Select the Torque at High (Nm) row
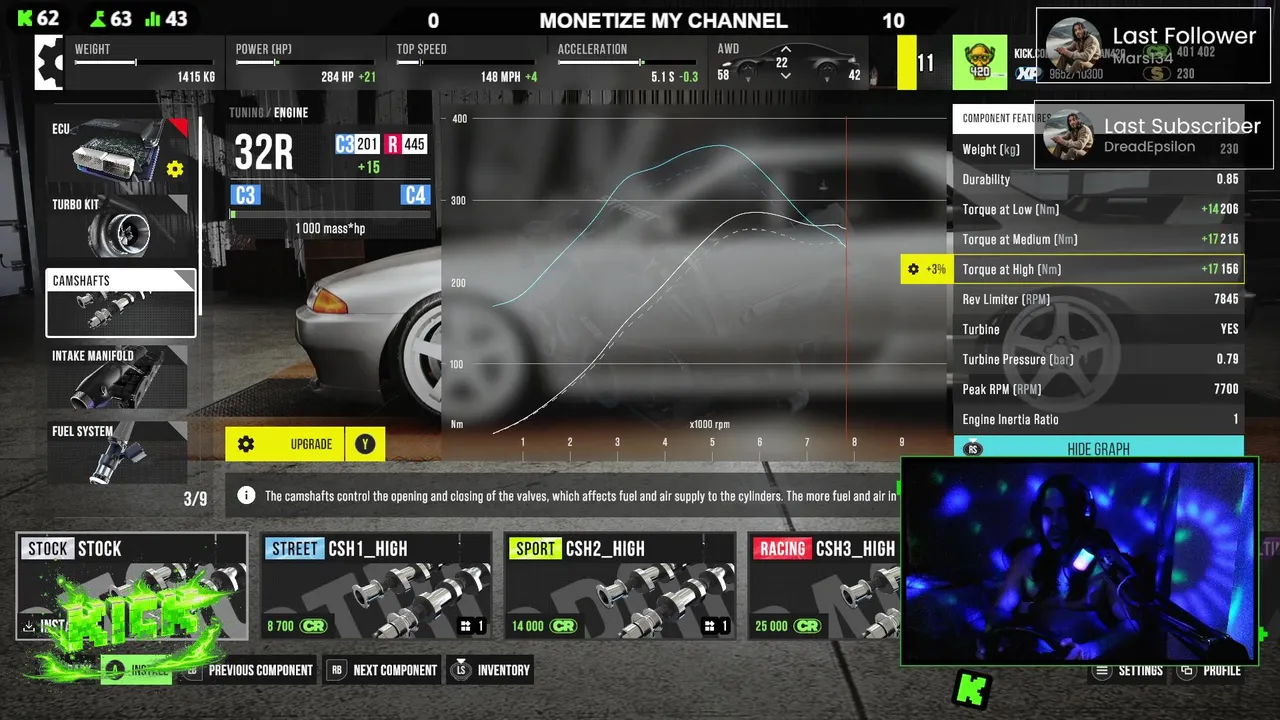 point(1099,269)
